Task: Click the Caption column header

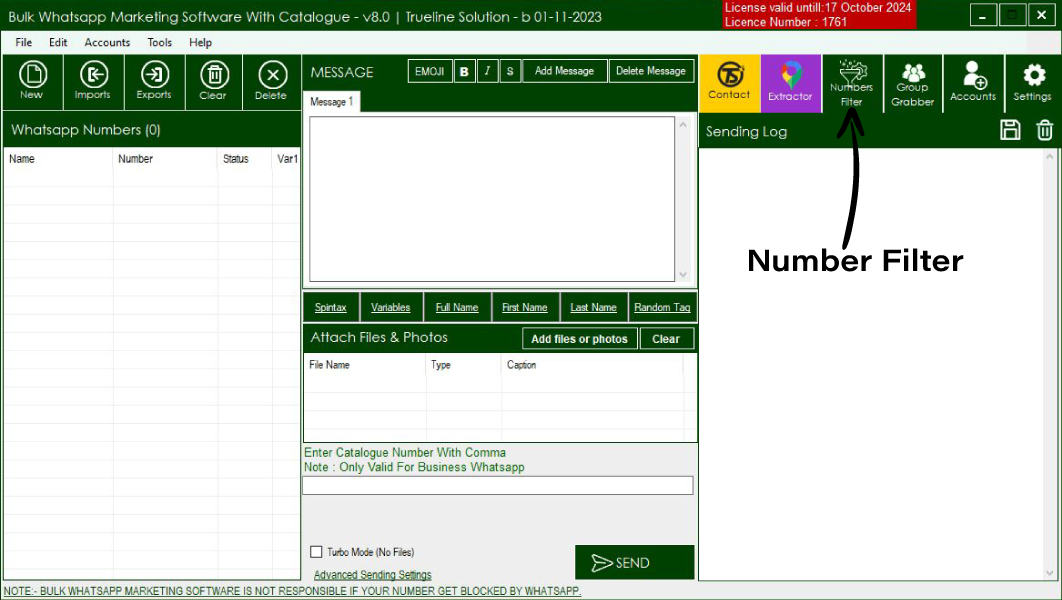Action: 593,365
